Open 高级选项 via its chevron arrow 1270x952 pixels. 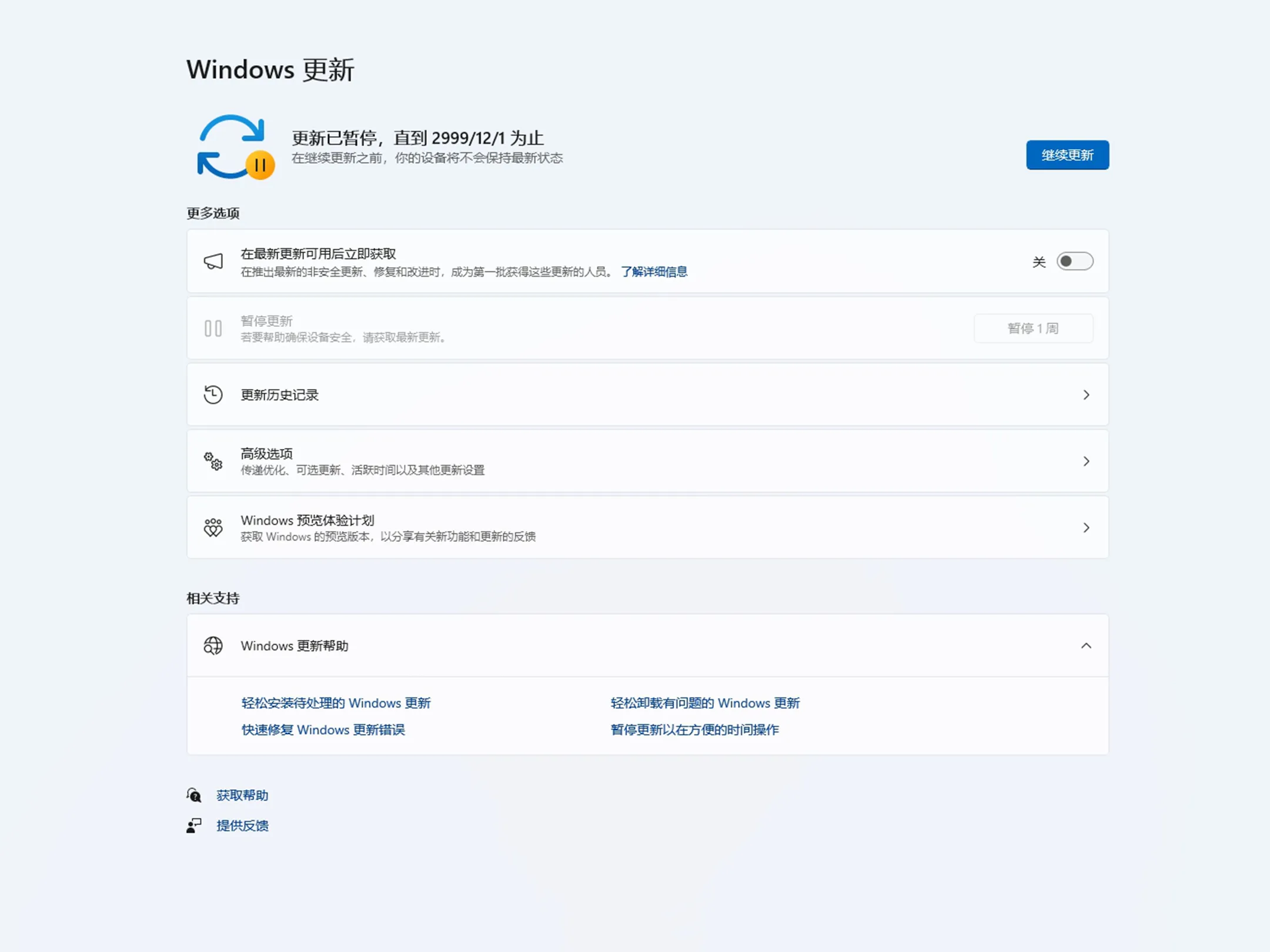coord(1086,461)
